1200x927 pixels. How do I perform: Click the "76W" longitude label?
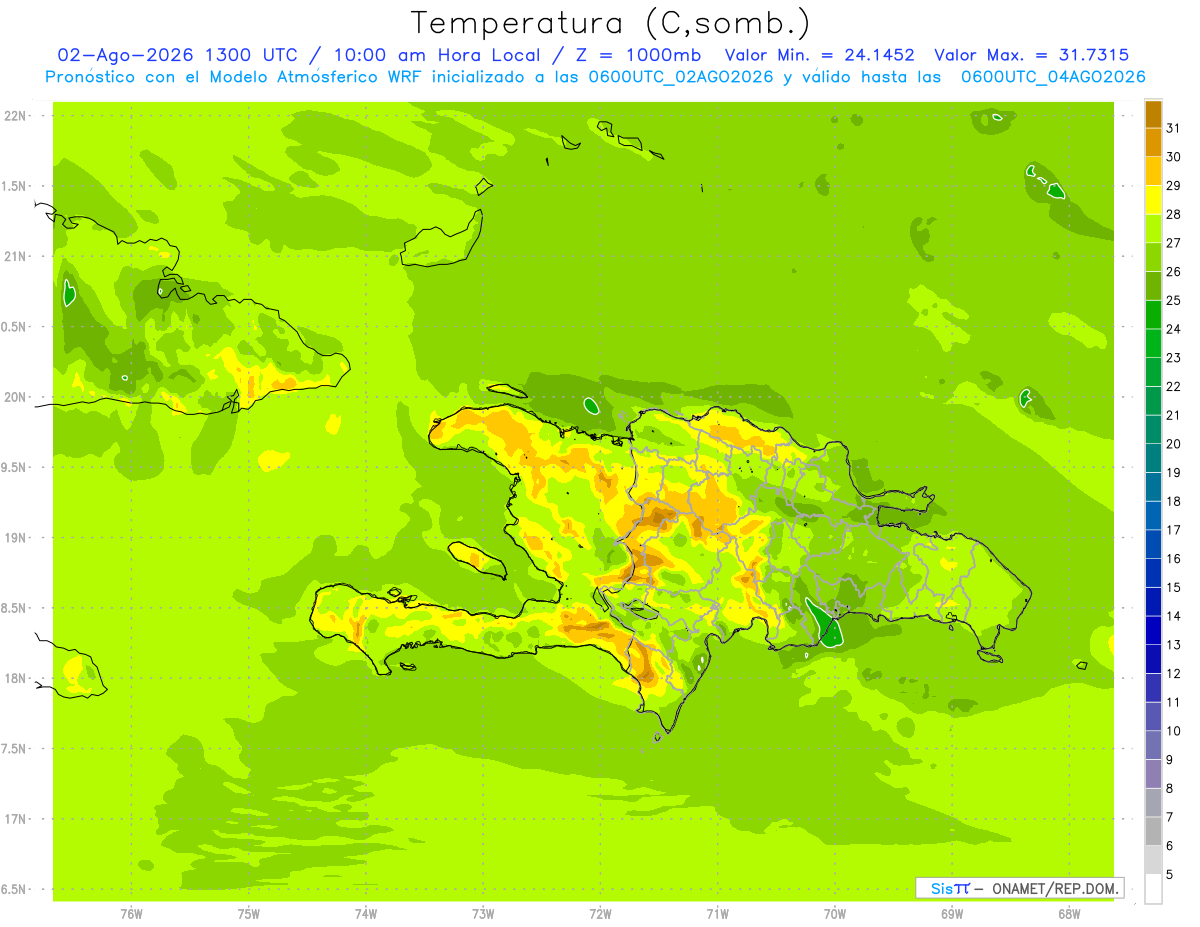pos(131,914)
